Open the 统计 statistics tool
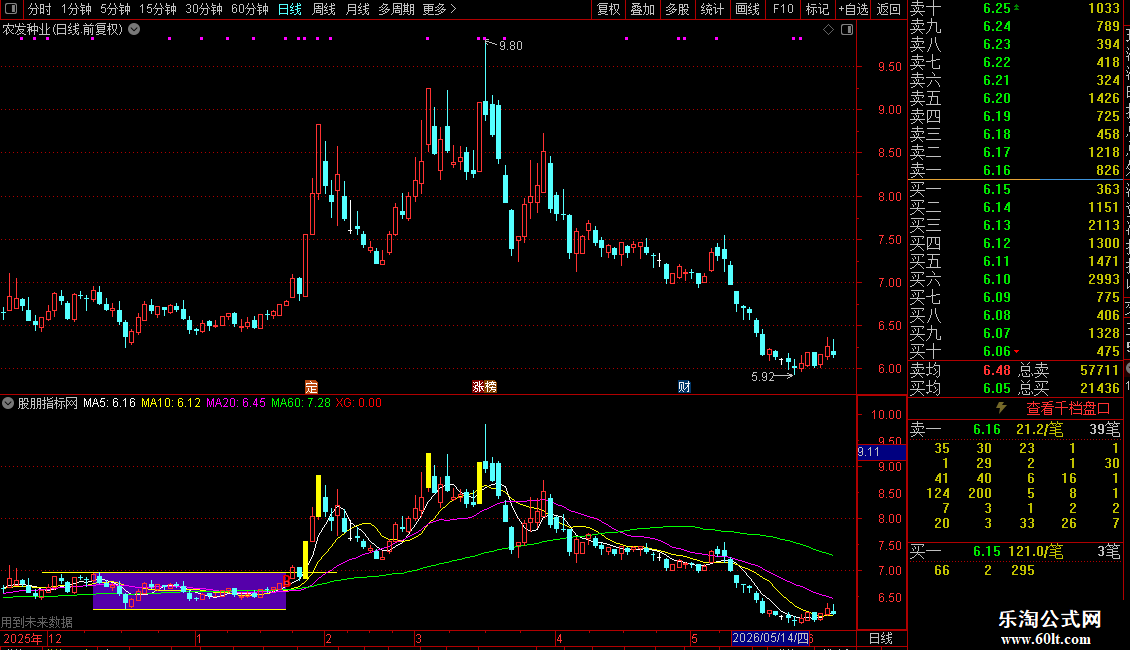This screenshot has width=1130, height=650. click(712, 9)
